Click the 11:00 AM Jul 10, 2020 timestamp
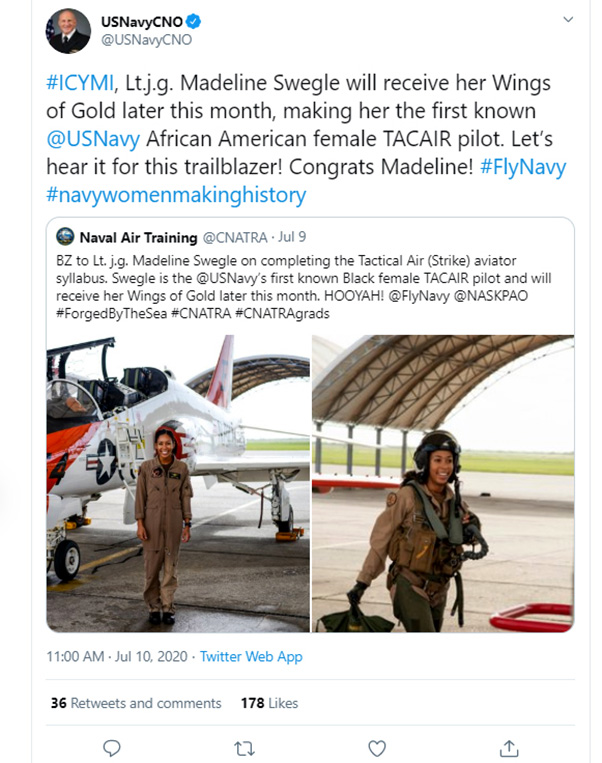This screenshot has height=763, width=602. tap(117, 656)
